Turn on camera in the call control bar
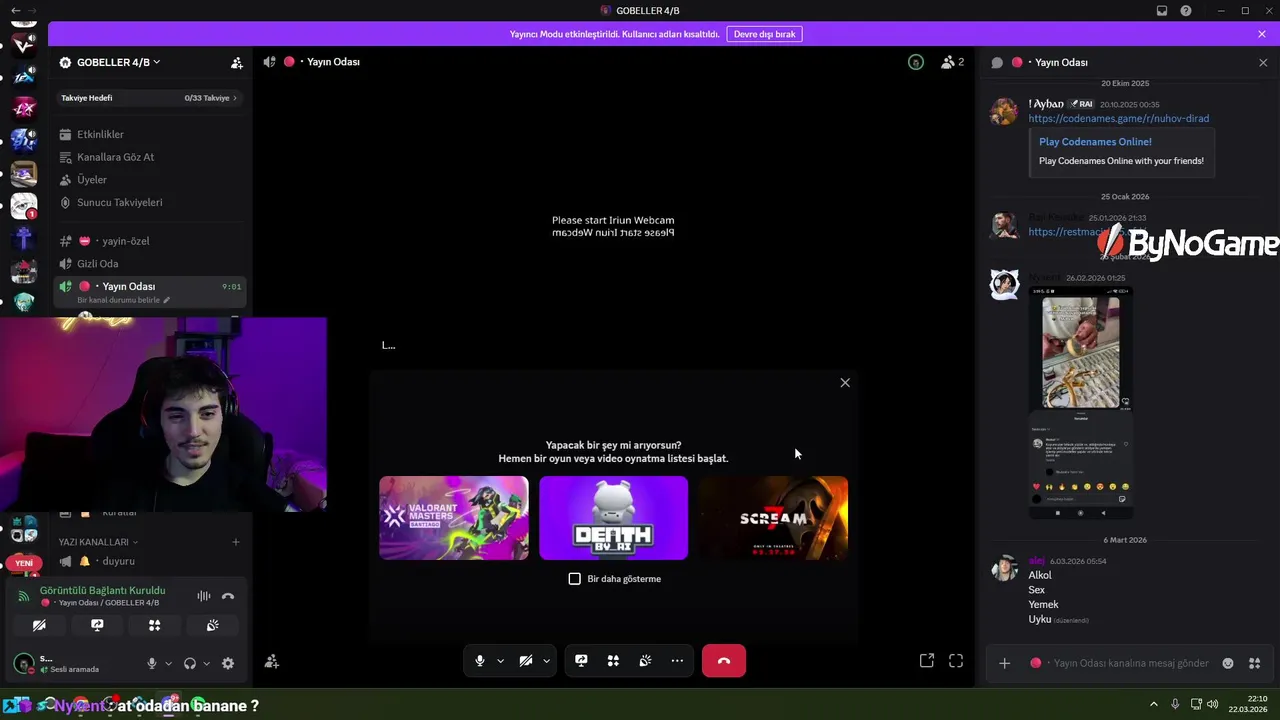The height and width of the screenshot is (720, 1280). (526, 661)
